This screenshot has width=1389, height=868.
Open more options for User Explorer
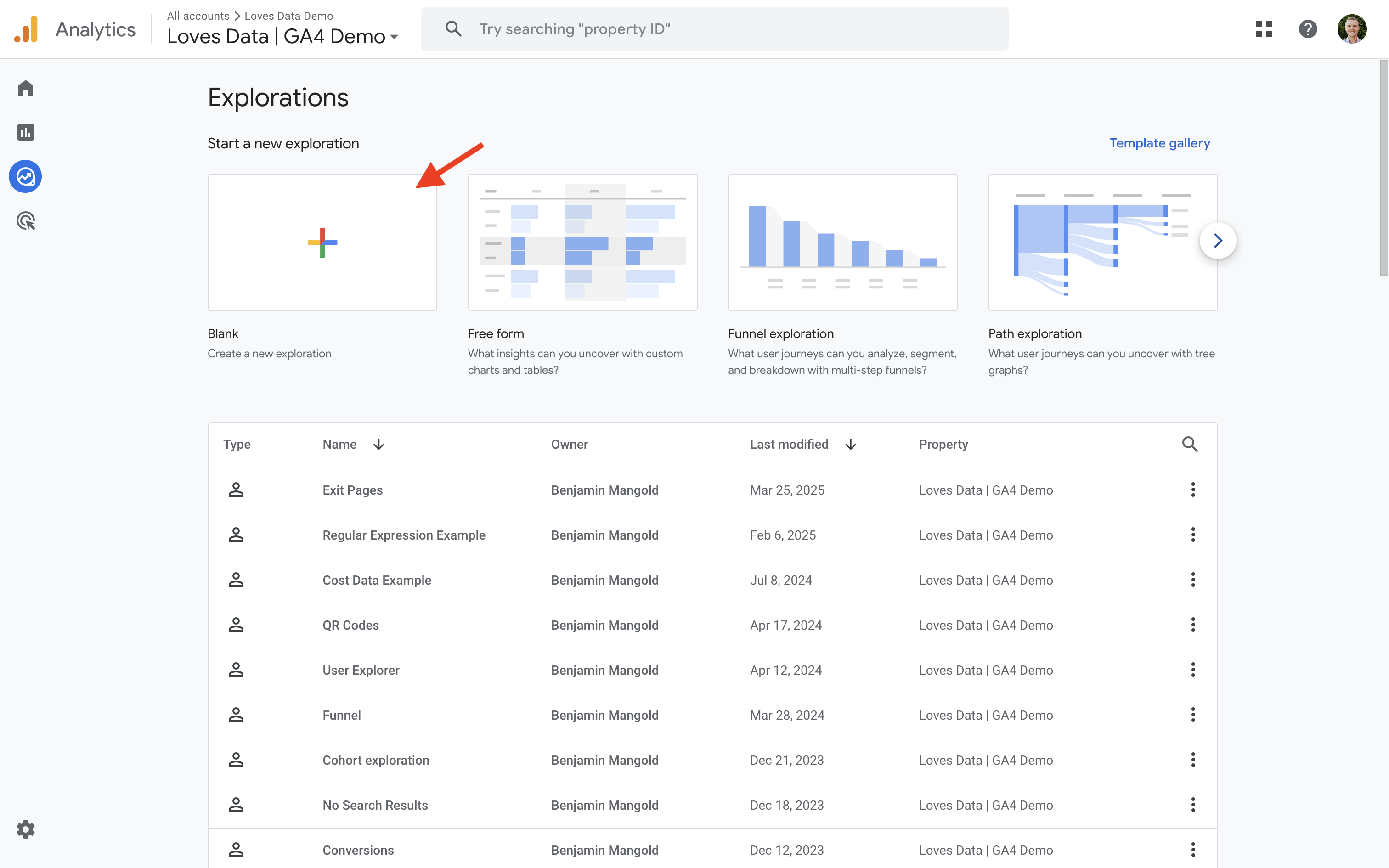(1193, 670)
